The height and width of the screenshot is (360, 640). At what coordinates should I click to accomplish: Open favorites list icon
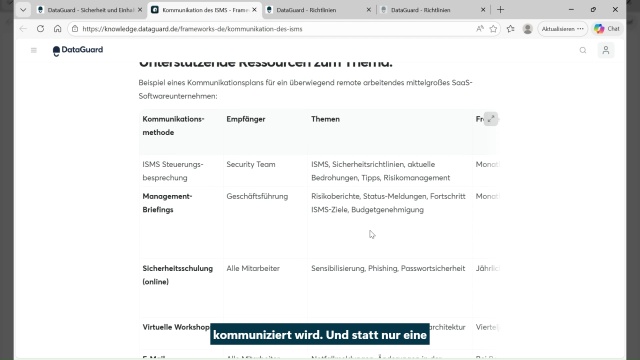pyautogui.click(x=511, y=29)
